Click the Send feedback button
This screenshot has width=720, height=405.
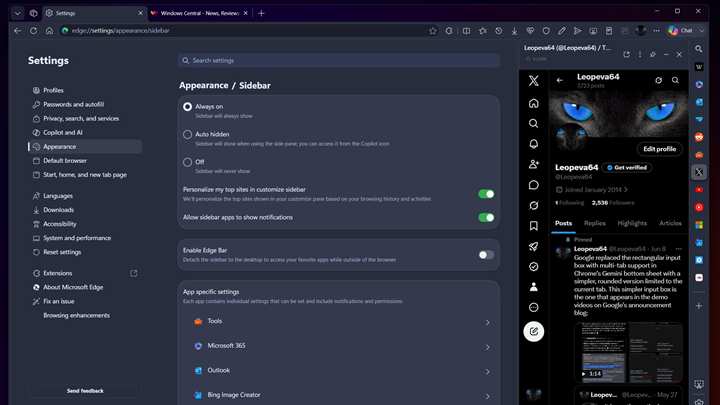point(85,391)
